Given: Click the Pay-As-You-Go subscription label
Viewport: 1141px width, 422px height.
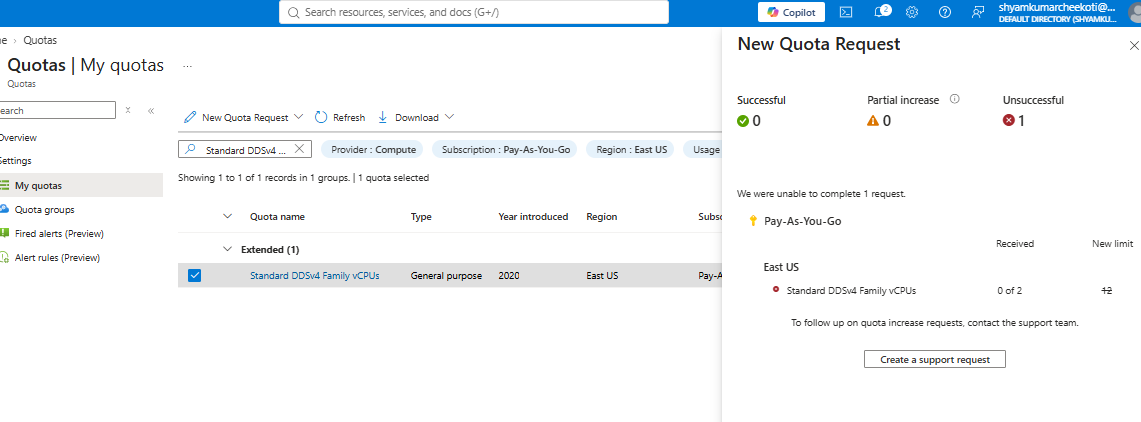Looking at the screenshot, I should [x=803, y=221].
